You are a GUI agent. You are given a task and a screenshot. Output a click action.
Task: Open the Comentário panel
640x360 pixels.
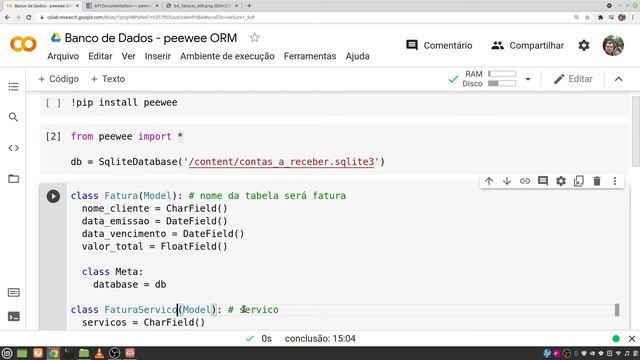click(x=439, y=45)
